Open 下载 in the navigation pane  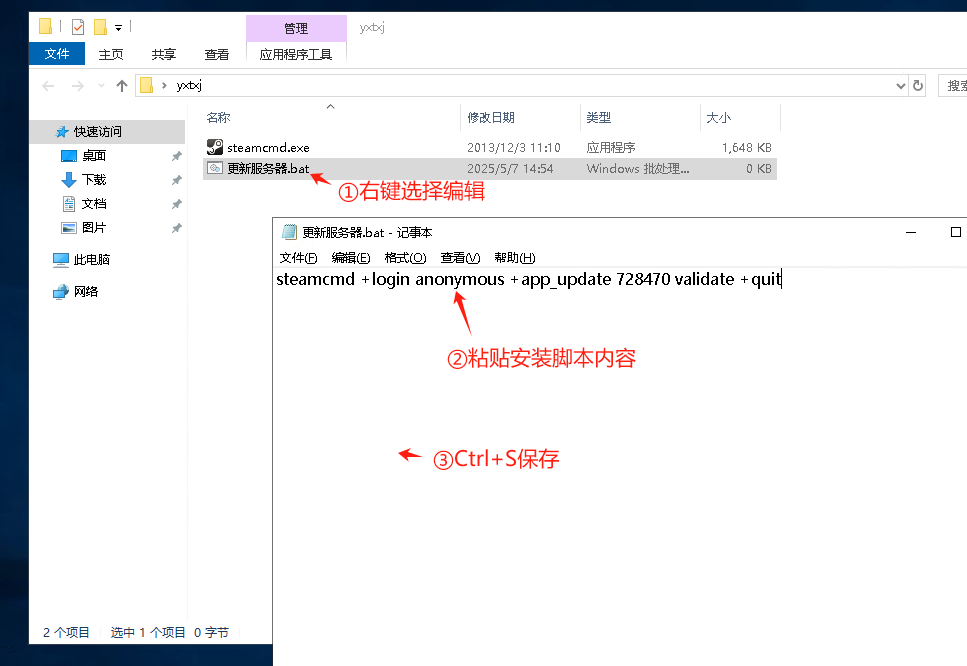[x=94, y=179]
